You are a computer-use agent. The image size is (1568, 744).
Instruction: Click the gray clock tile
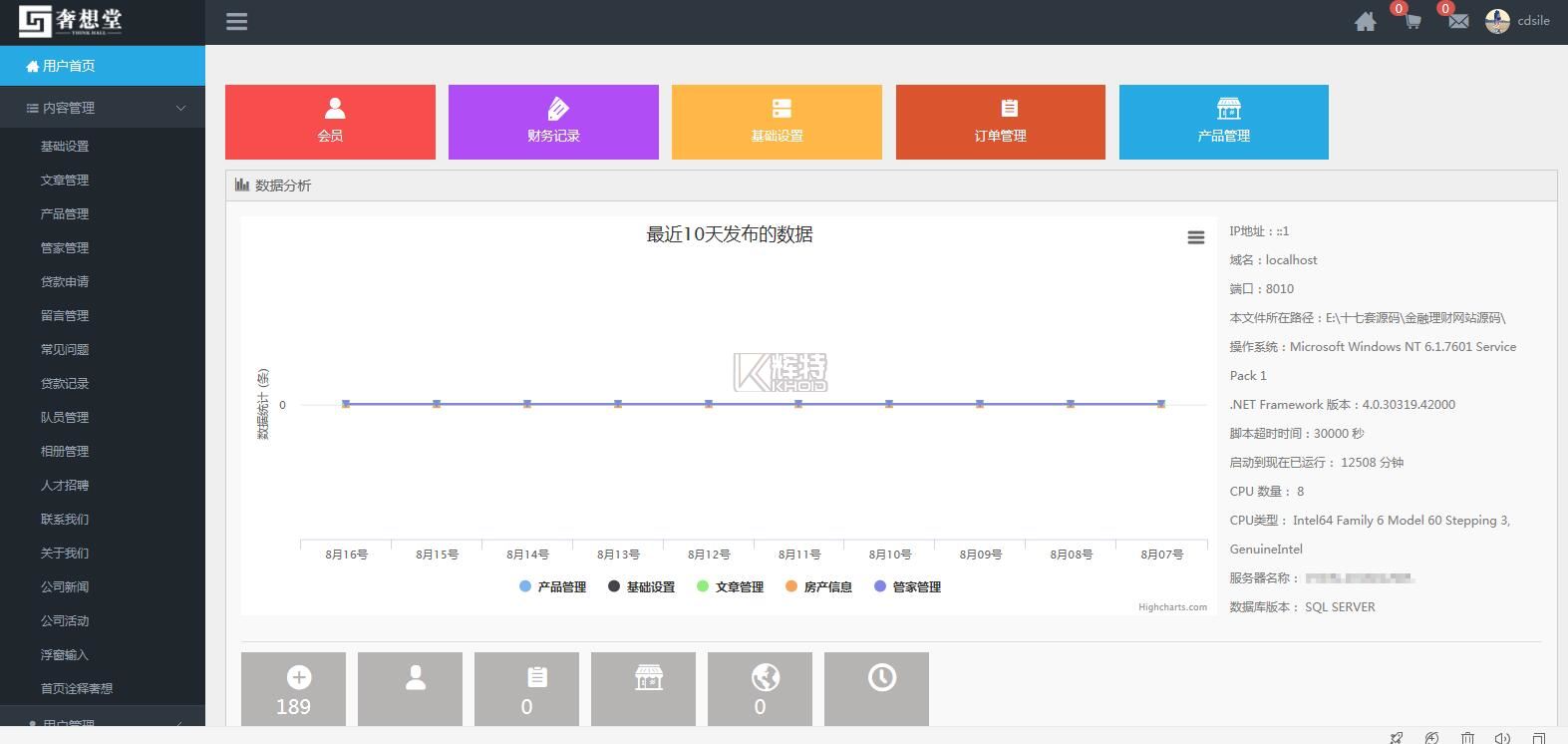tap(876, 689)
